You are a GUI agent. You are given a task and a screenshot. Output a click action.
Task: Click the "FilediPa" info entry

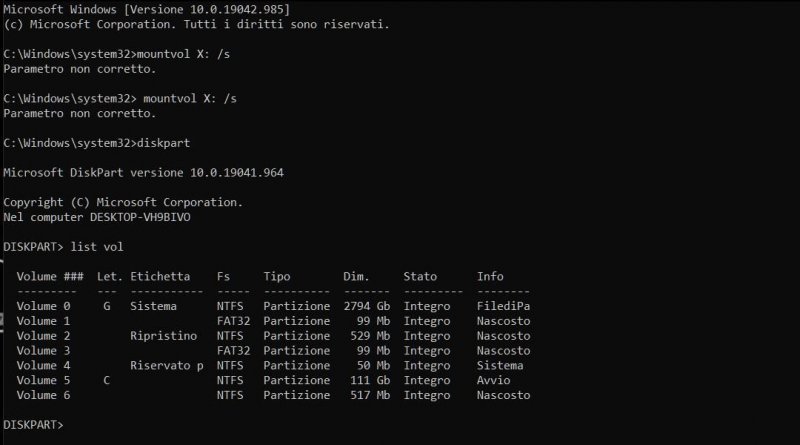click(503, 305)
